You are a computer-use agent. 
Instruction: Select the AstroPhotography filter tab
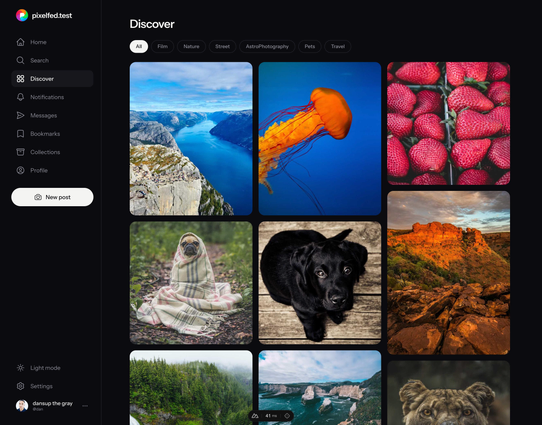267,47
